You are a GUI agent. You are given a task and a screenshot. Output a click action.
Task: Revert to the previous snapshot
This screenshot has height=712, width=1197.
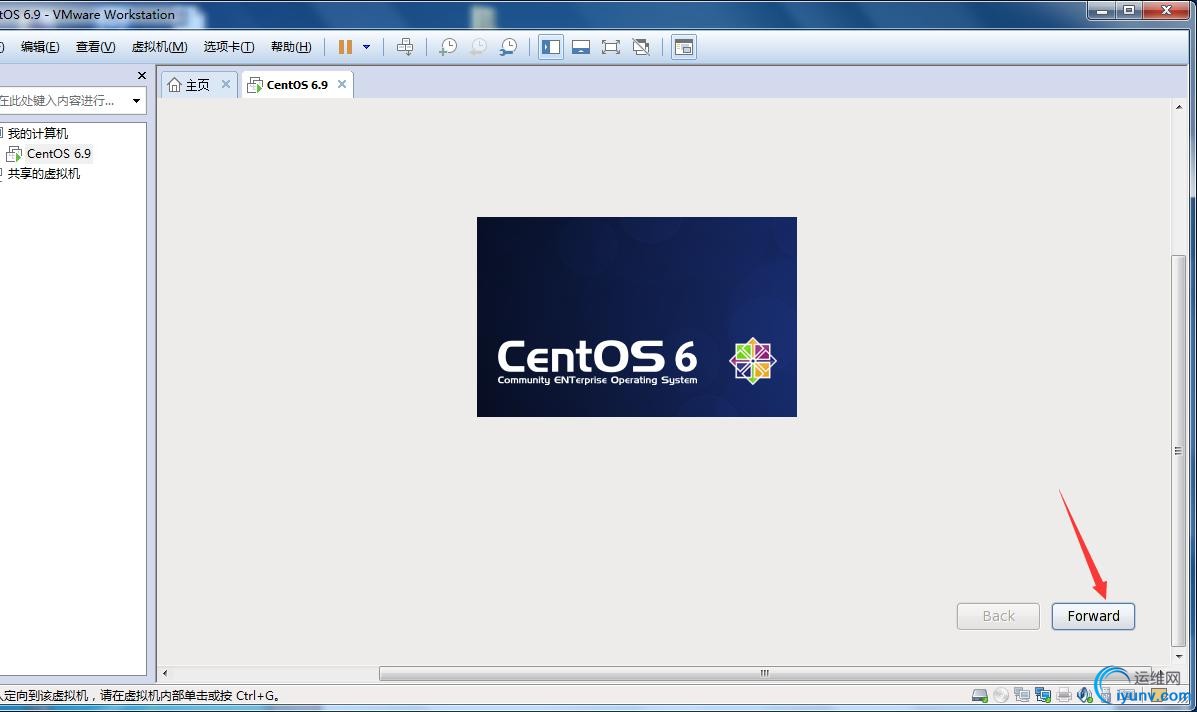click(x=478, y=47)
